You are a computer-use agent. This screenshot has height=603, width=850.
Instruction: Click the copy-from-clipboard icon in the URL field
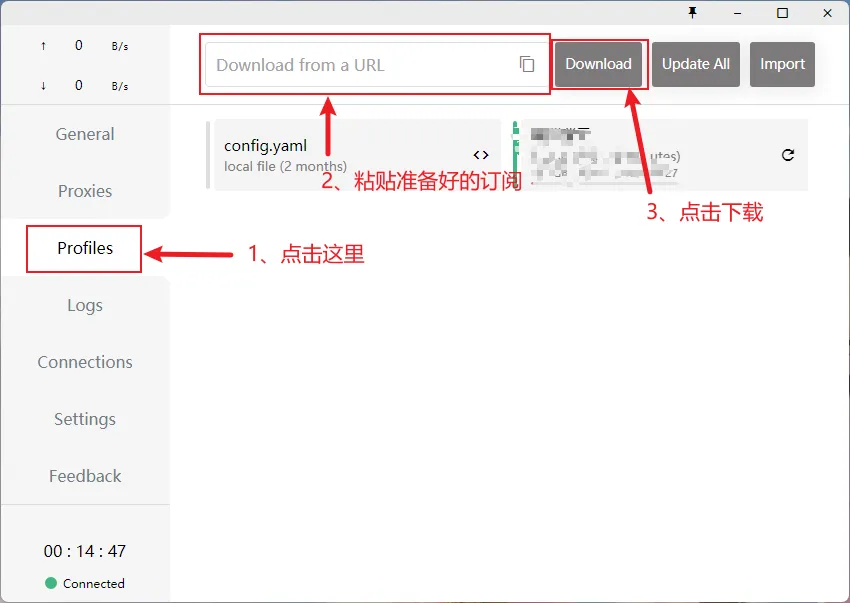pyautogui.click(x=527, y=62)
